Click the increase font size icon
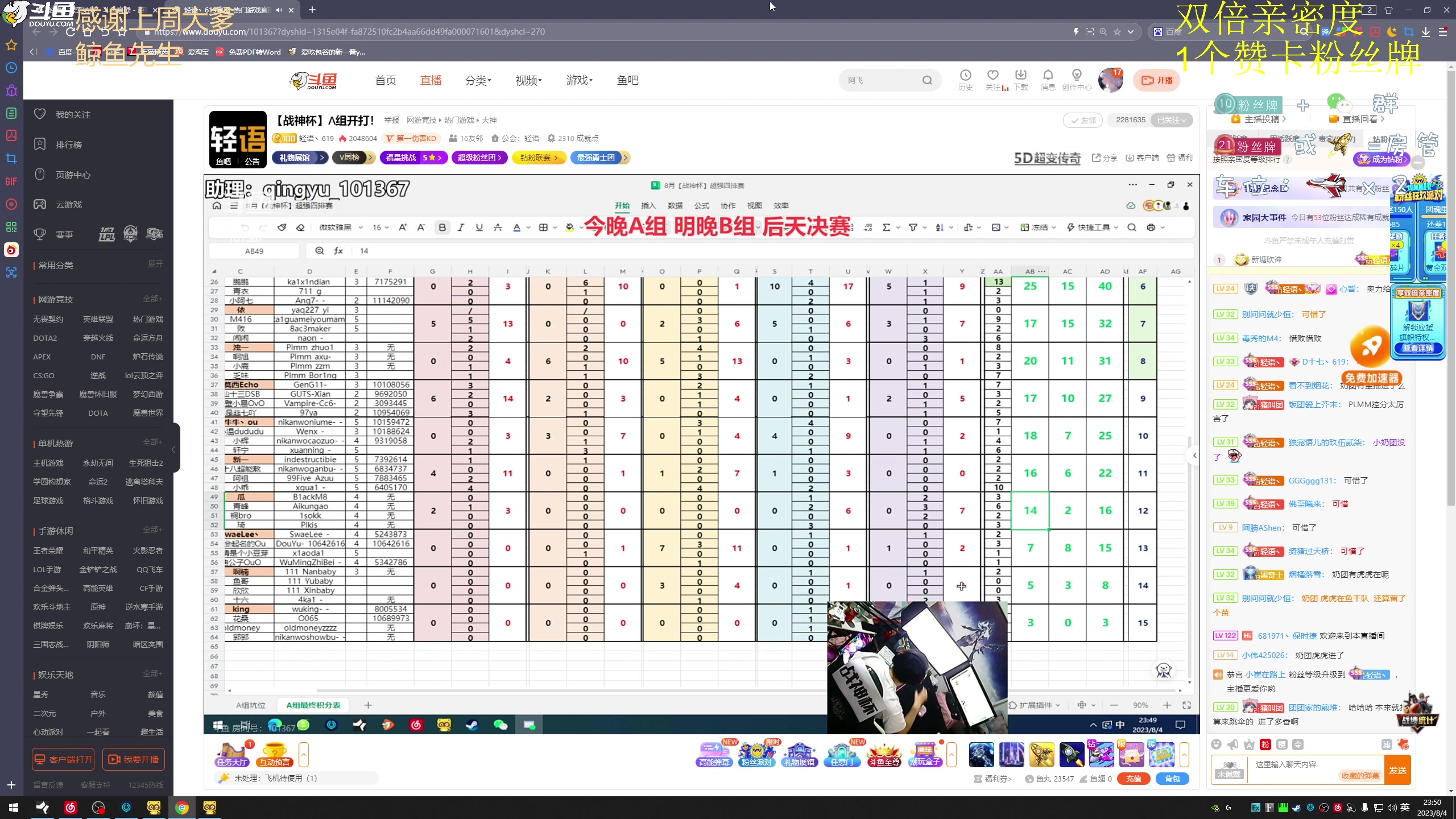This screenshot has width=1456, height=819. tap(403, 227)
